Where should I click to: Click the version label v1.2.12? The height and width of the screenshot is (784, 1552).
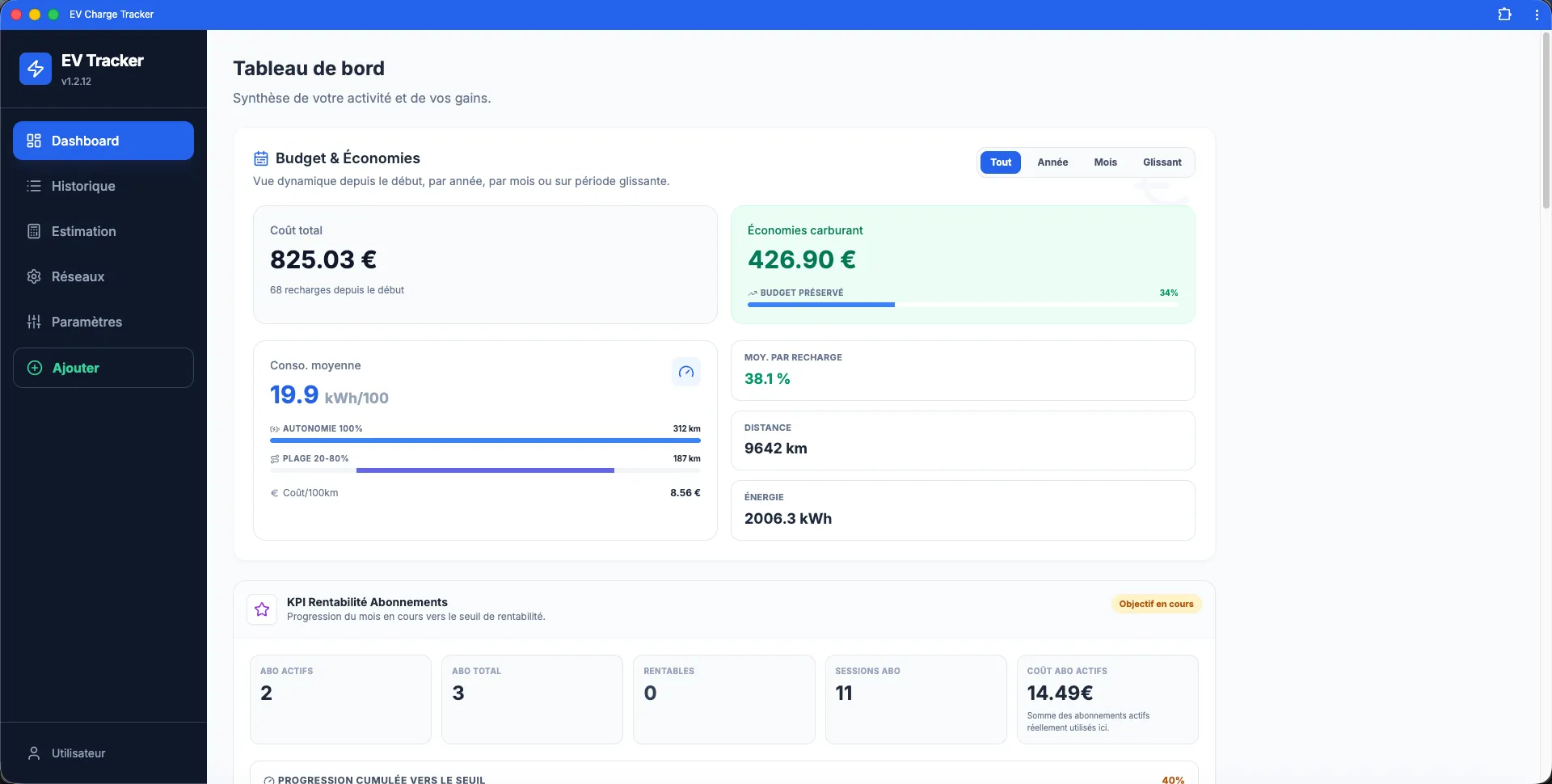point(76,82)
